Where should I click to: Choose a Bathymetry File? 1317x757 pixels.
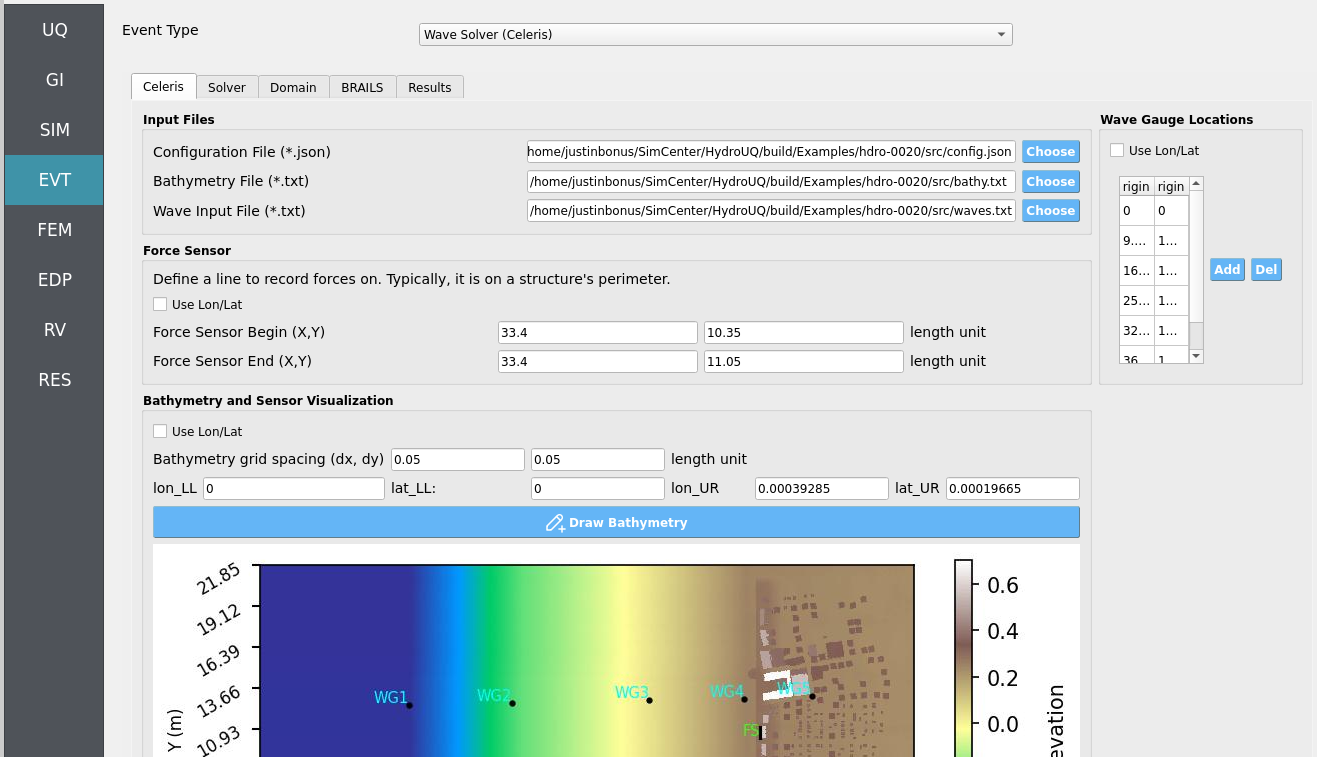(1050, 181)
